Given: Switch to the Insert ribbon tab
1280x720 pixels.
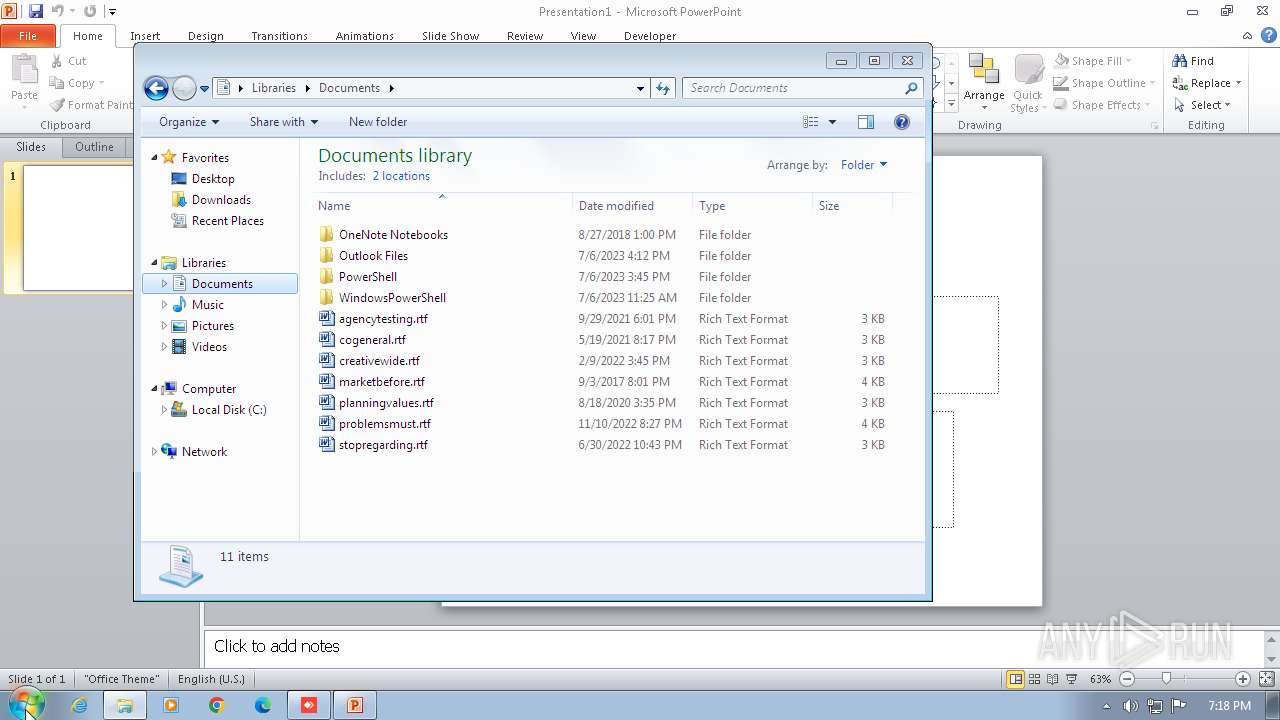Looking at the screenshot, I should (x=145, y=36).
